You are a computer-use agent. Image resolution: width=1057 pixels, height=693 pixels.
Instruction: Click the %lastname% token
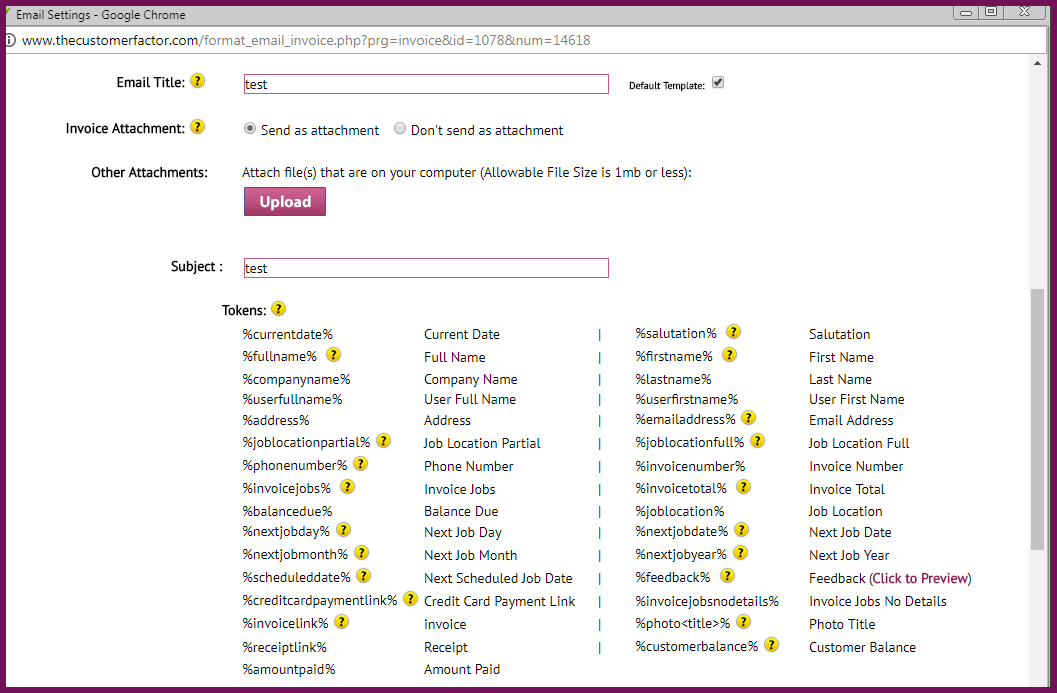[x=673, y=380]
